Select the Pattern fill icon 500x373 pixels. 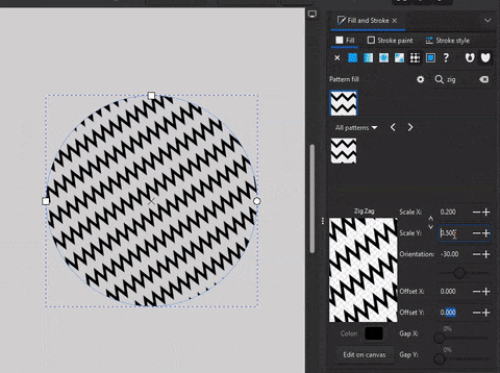point(415,58)
